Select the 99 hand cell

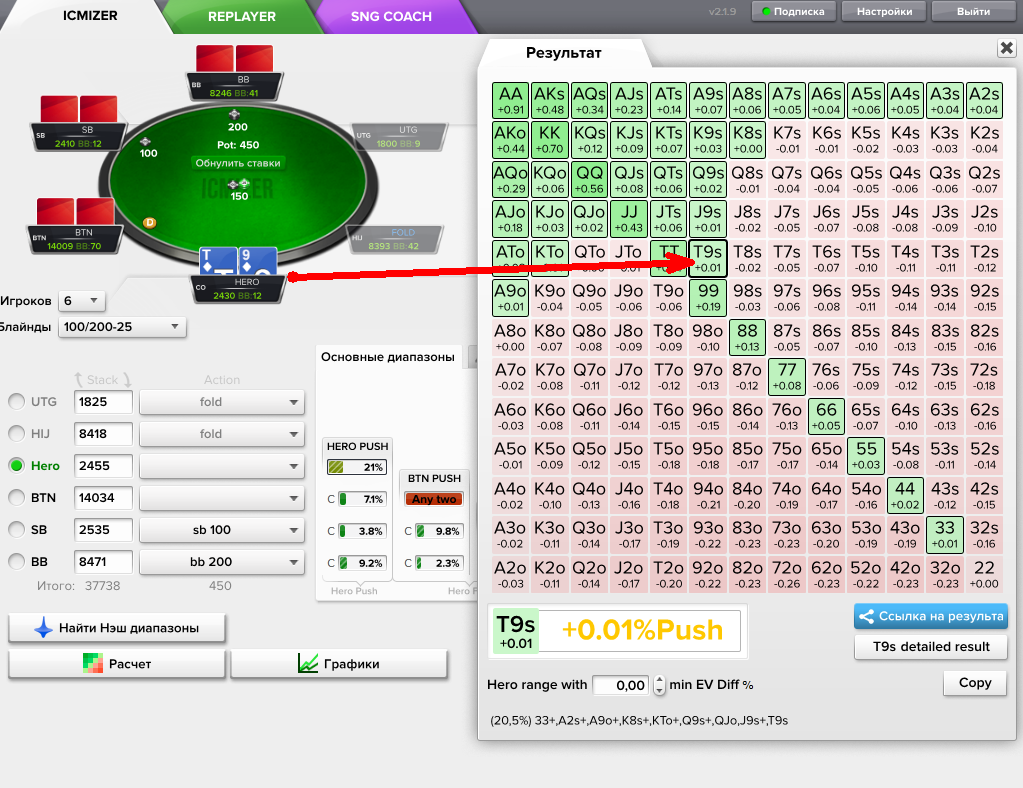coord(708,298)
